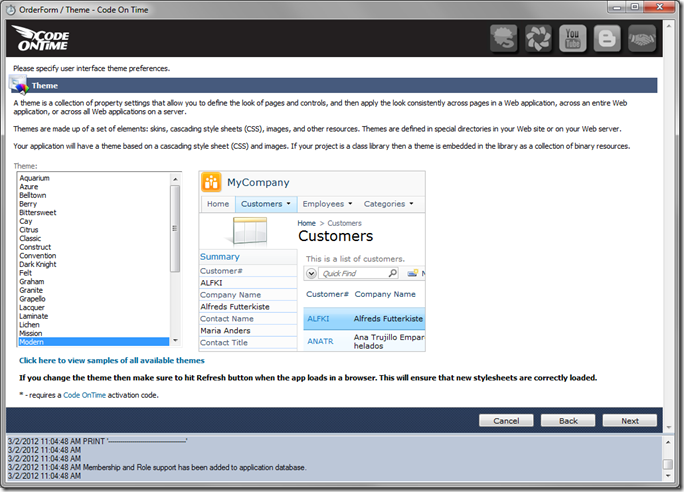The width and height of the screenshot is (684, 492).
Task: Open the Code OnTime activation link
Action: (85, 395)
